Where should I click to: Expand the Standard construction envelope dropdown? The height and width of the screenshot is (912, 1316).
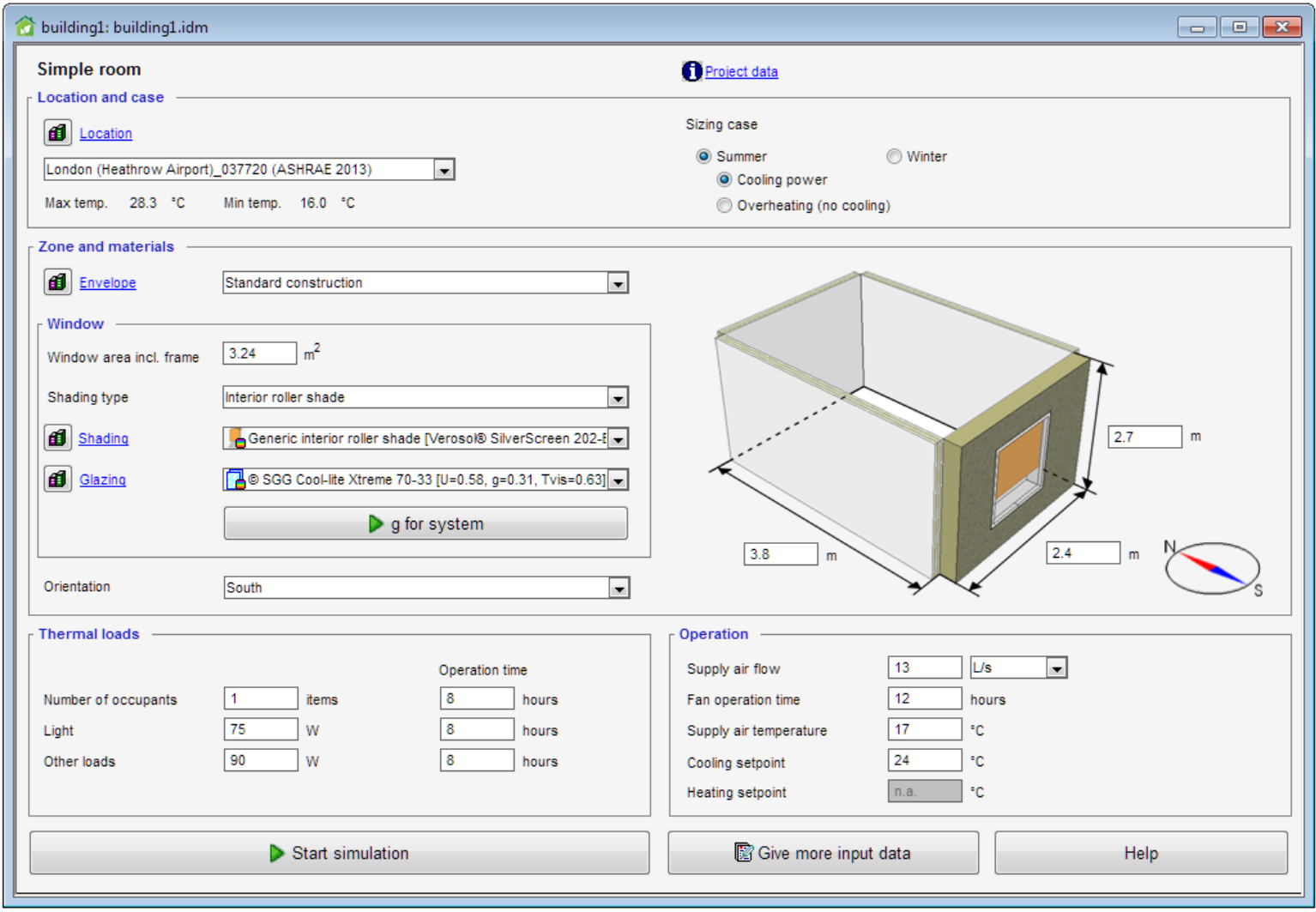617,283
